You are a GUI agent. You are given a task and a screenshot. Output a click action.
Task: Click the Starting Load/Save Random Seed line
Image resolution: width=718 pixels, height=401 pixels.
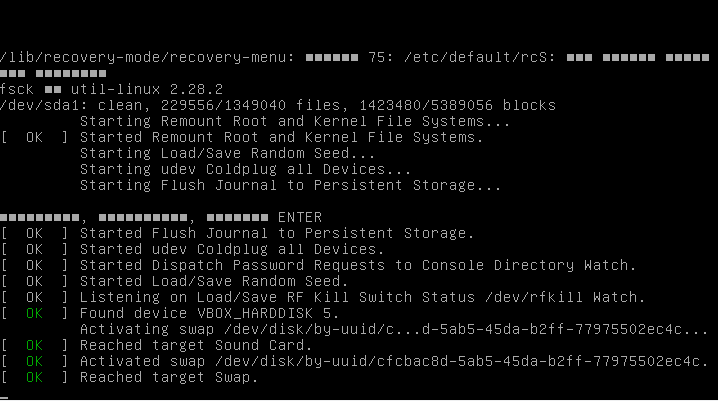click(228, 153)
